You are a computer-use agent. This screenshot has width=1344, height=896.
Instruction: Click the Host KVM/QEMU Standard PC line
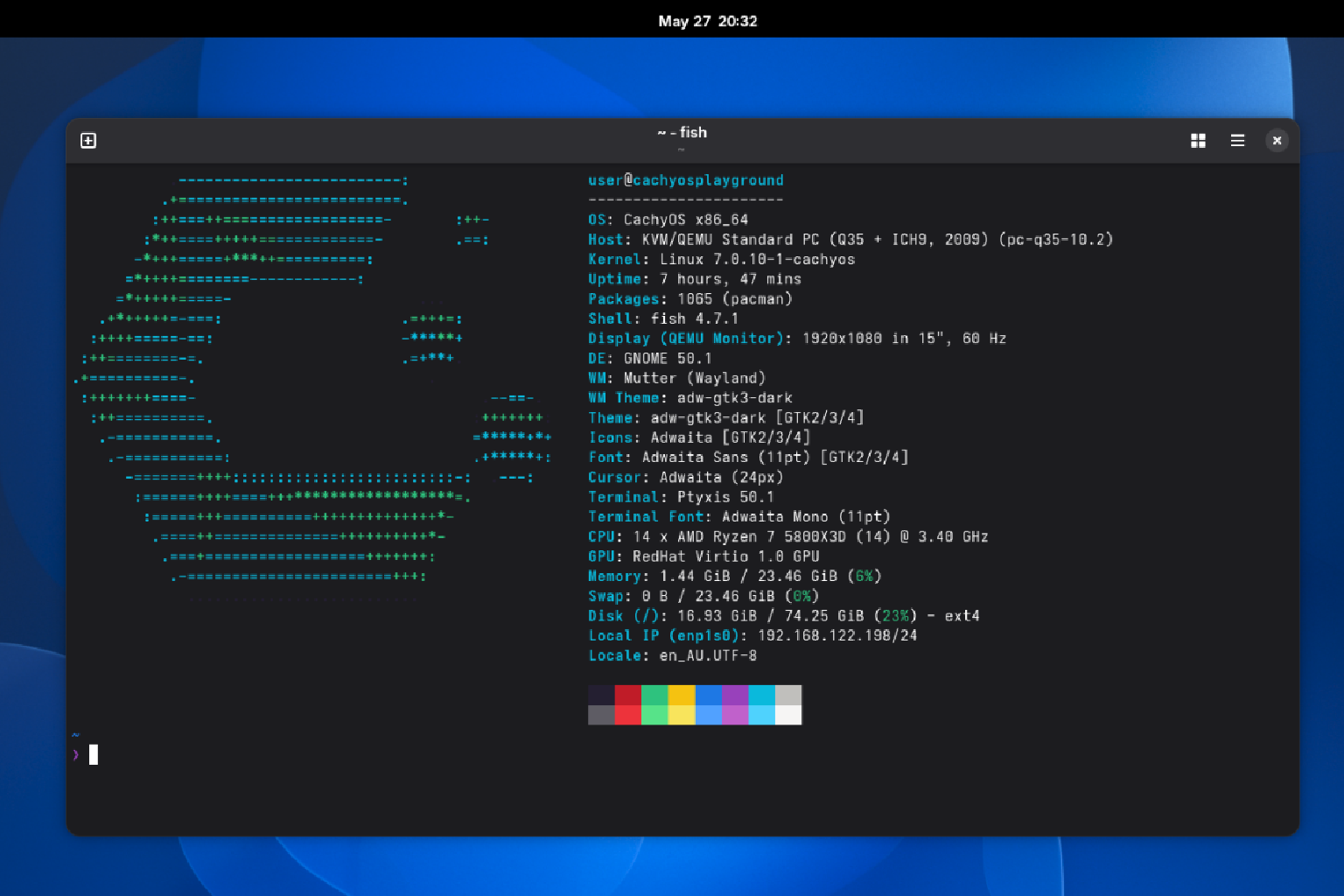[x=850, y=240]
